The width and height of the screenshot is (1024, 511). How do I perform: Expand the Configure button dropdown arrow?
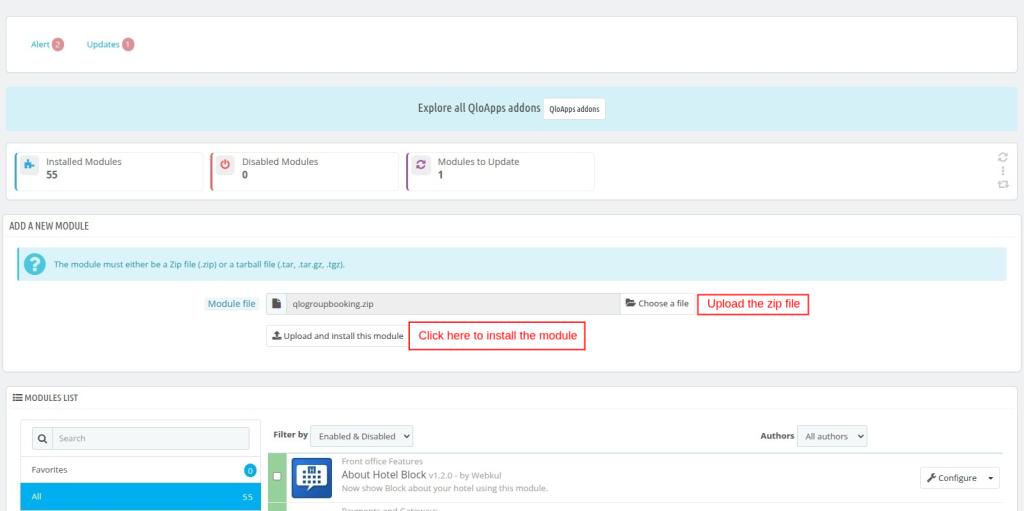click(x=991, y=478)
